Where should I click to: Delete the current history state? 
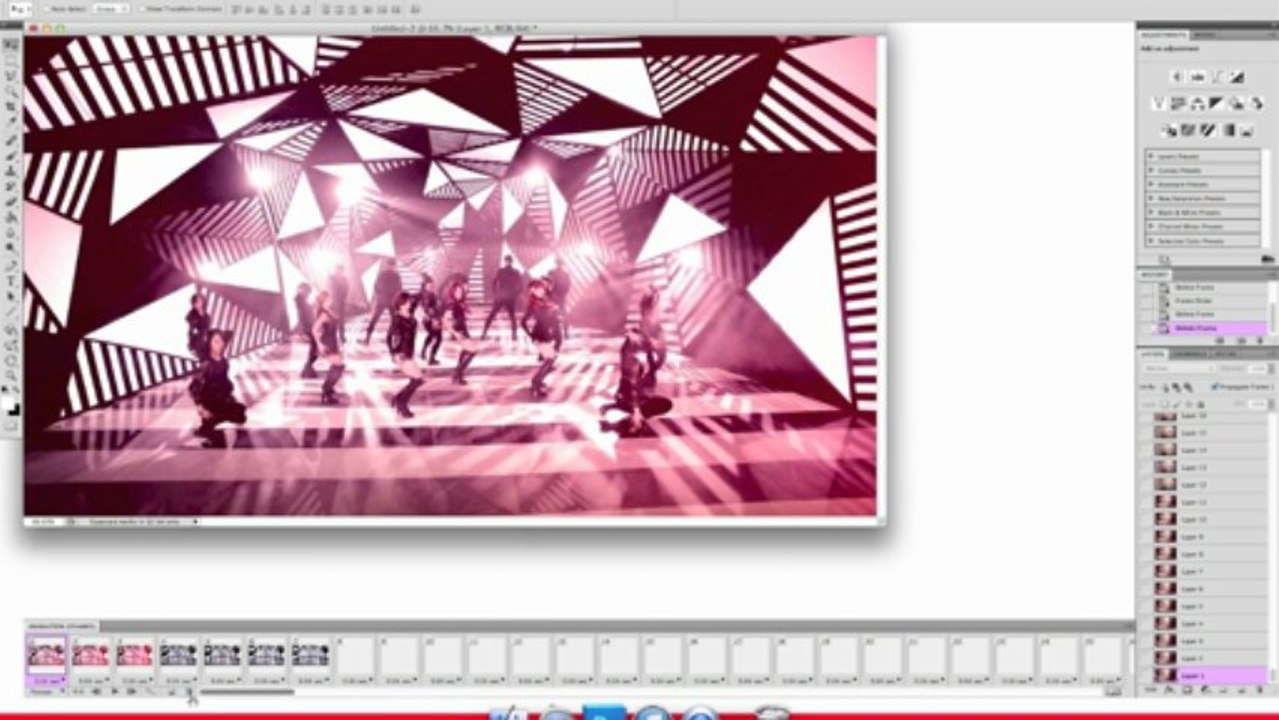coord(1260,341)
